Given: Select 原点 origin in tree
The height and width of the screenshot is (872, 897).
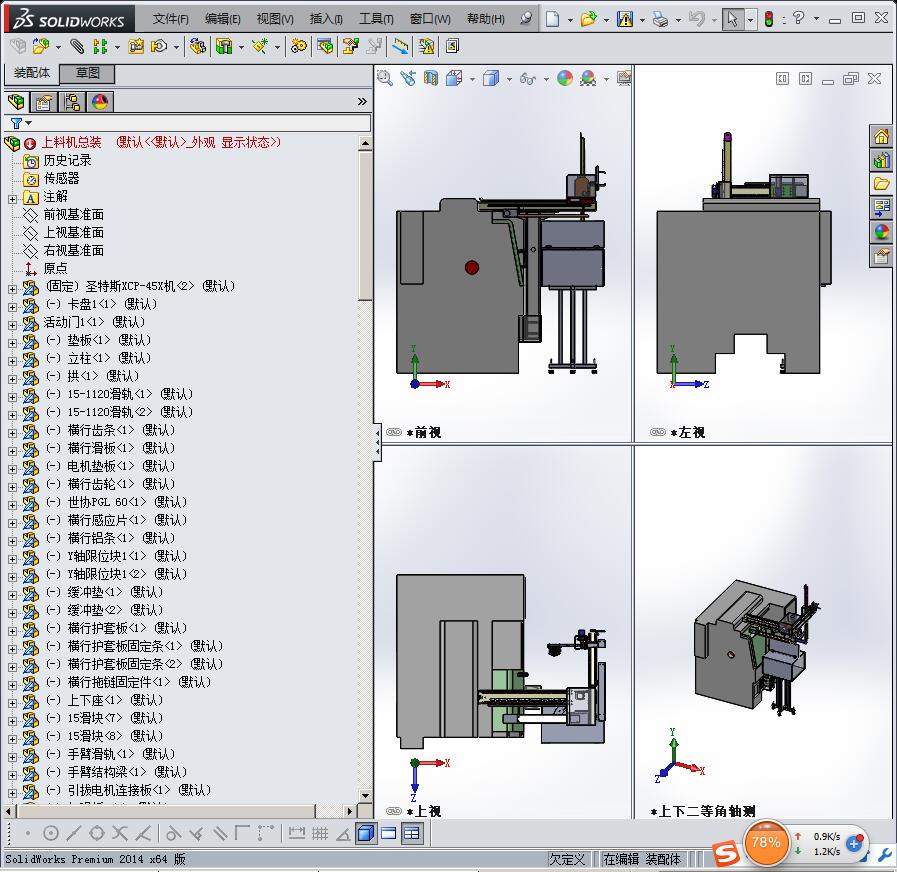Looking at the screenshot, I should (x=55, y=268).
